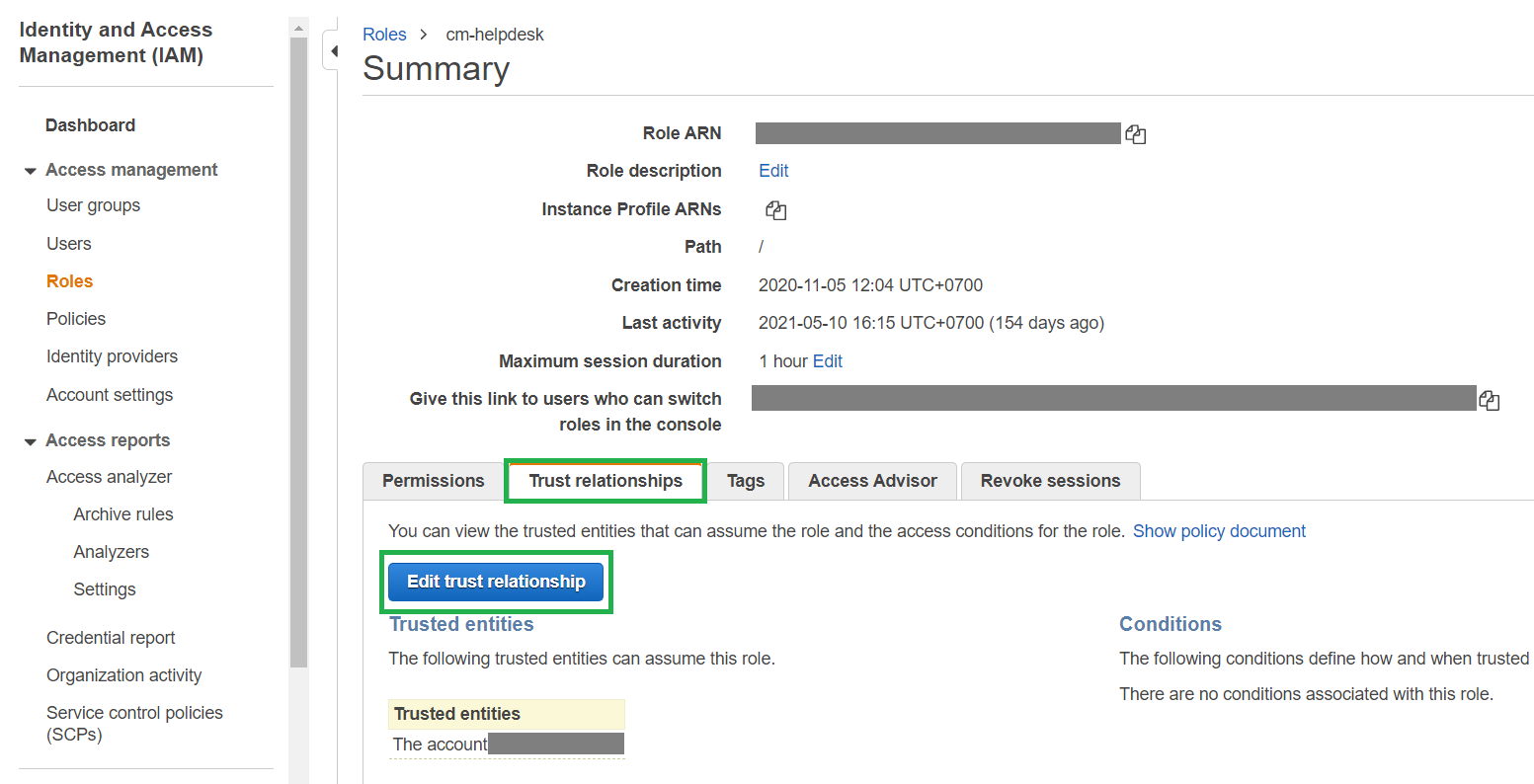Edit the role description

(773, 171)
